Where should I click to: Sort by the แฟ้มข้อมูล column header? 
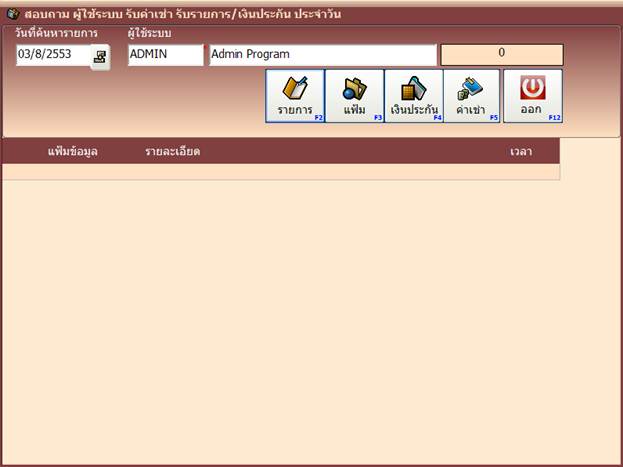73,152
